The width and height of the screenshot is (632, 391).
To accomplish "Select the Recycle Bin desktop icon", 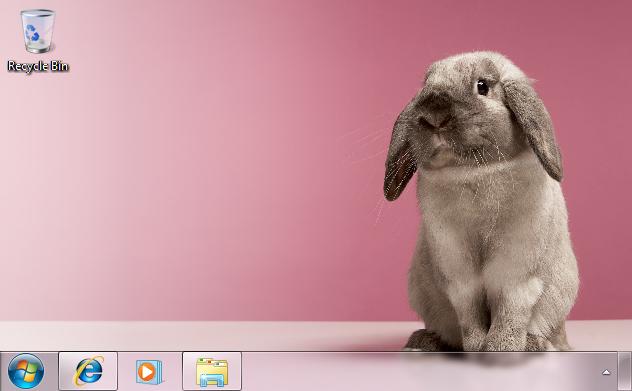I will [x=38, y=40].
